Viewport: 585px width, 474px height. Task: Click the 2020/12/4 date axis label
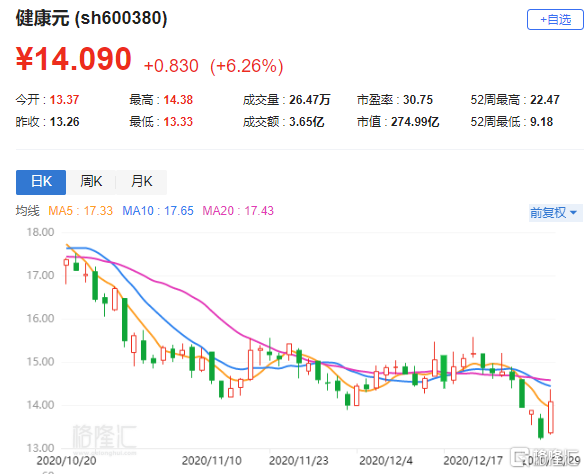[386, 461]
